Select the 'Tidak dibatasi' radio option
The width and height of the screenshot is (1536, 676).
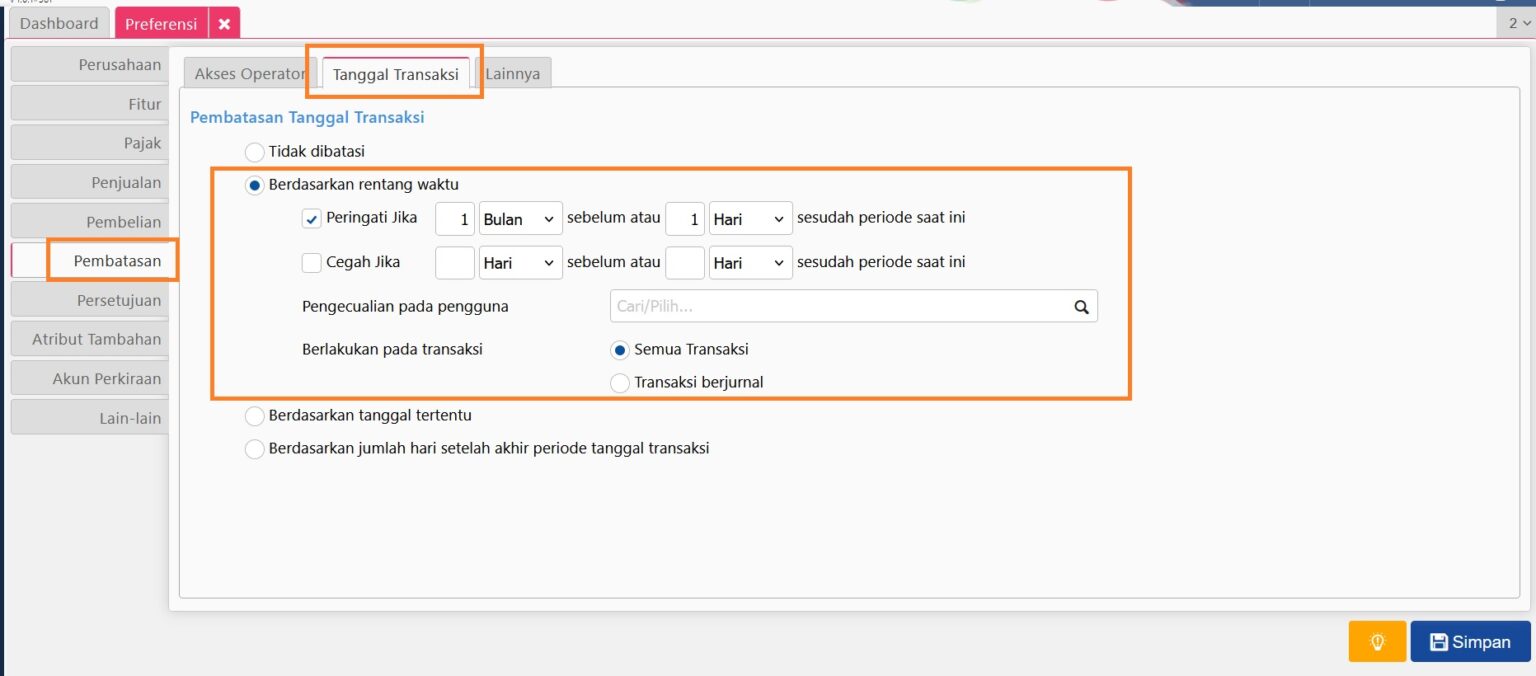[254, 151]
